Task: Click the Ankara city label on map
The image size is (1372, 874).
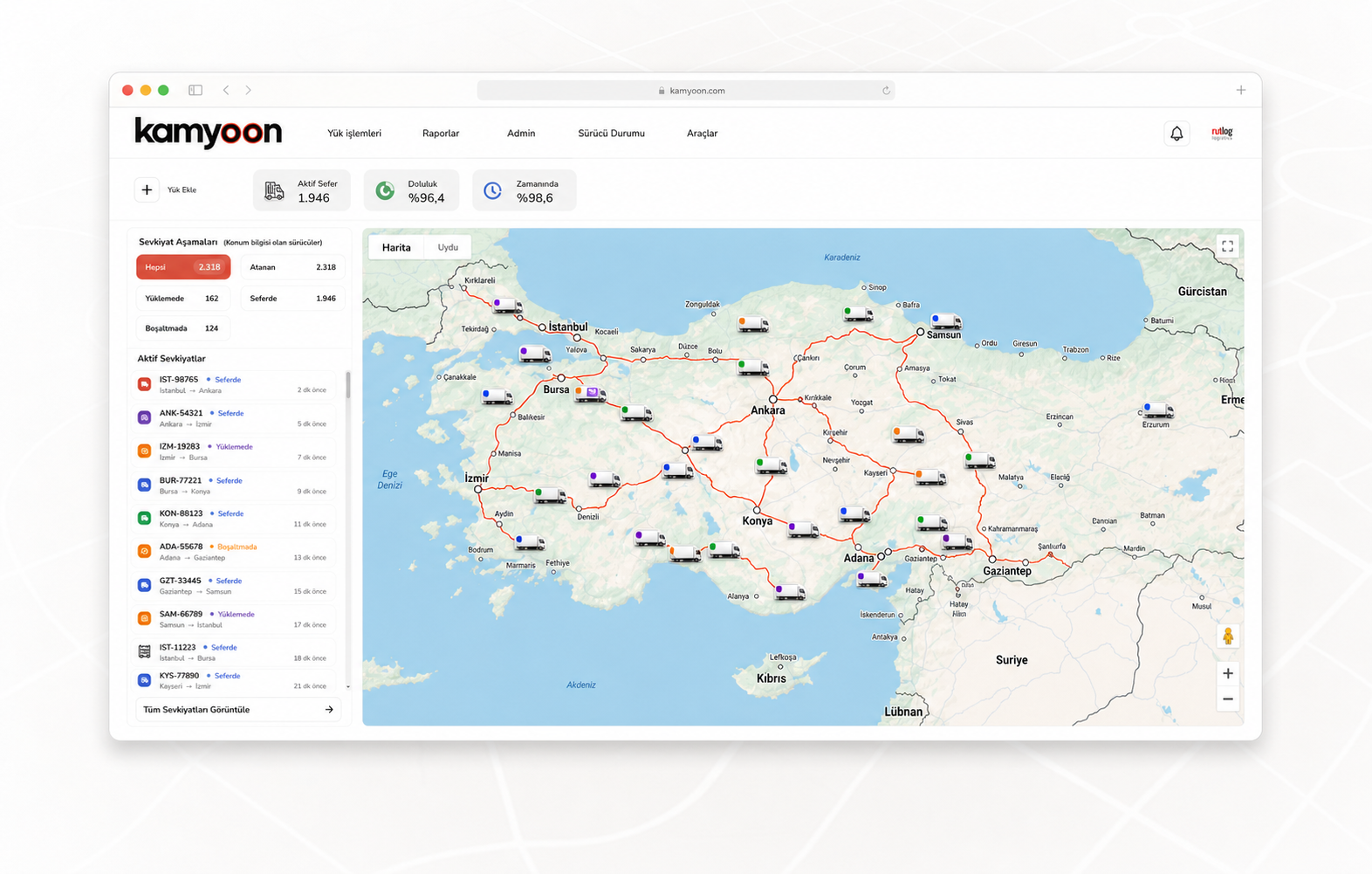Action: [x=768, y=410]
